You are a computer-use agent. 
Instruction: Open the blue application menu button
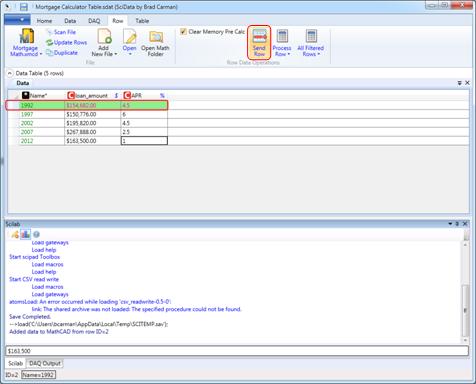tap(17, 20)
